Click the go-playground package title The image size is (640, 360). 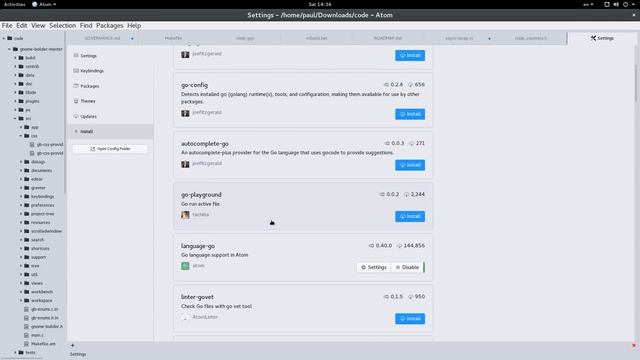point(201,195)
